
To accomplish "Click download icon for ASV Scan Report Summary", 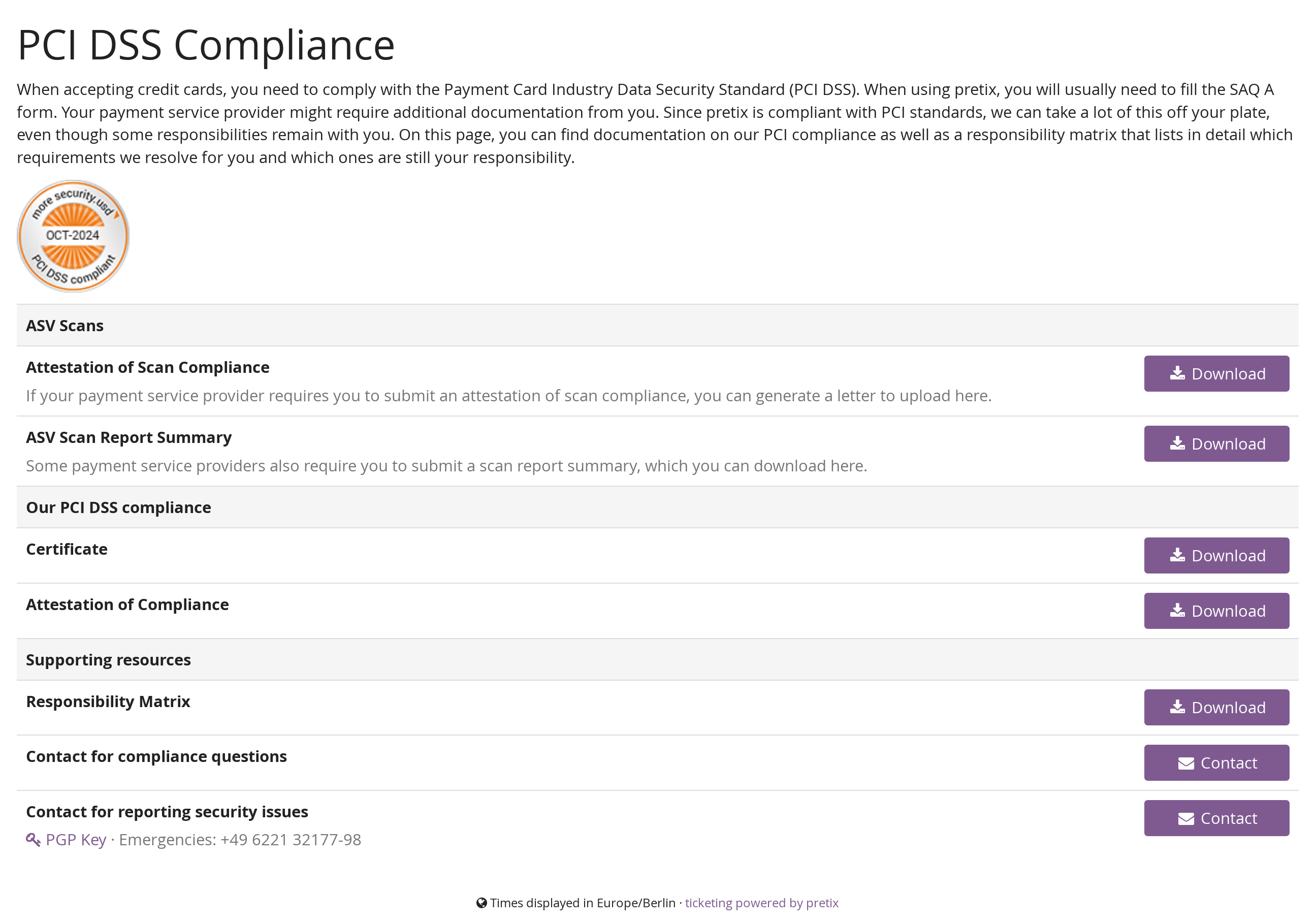I will [1177, 443].
